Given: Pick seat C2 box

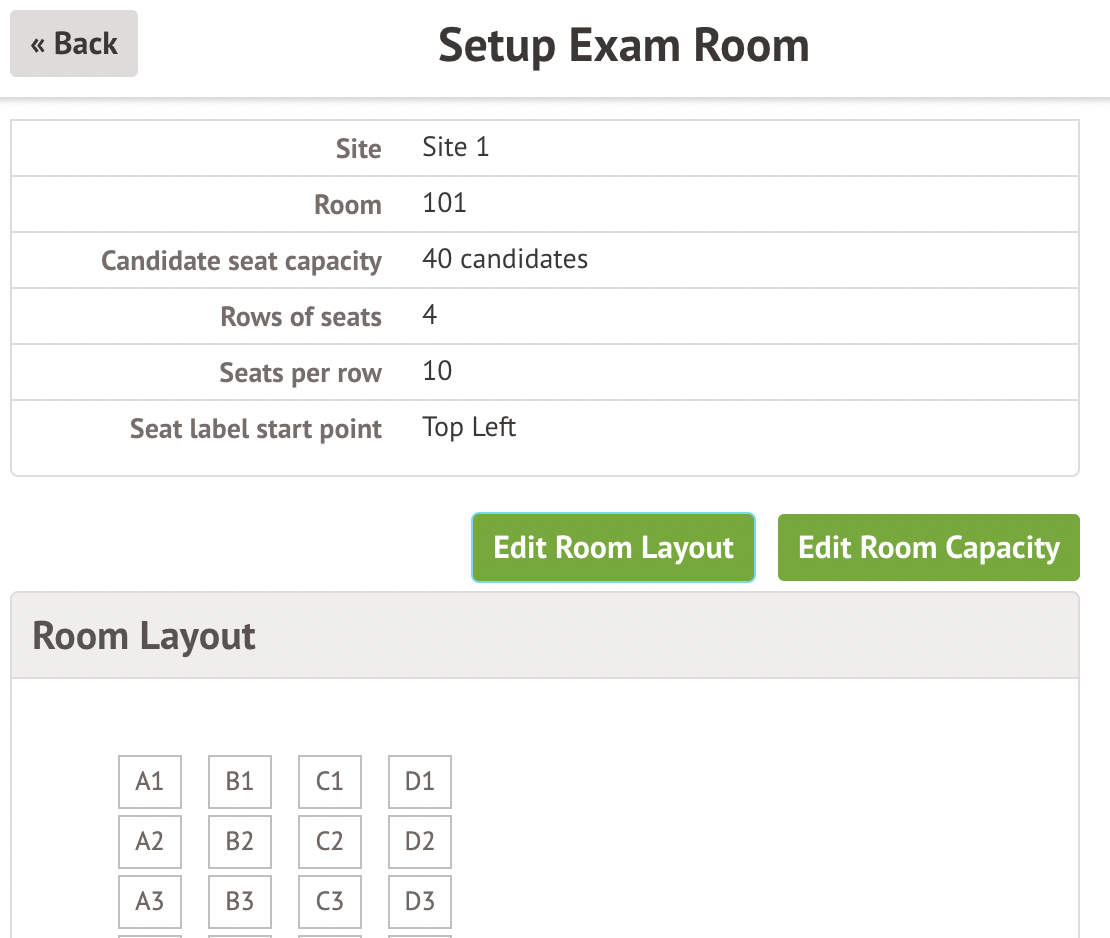Looking at the screenshot, I should pos(330,842).
